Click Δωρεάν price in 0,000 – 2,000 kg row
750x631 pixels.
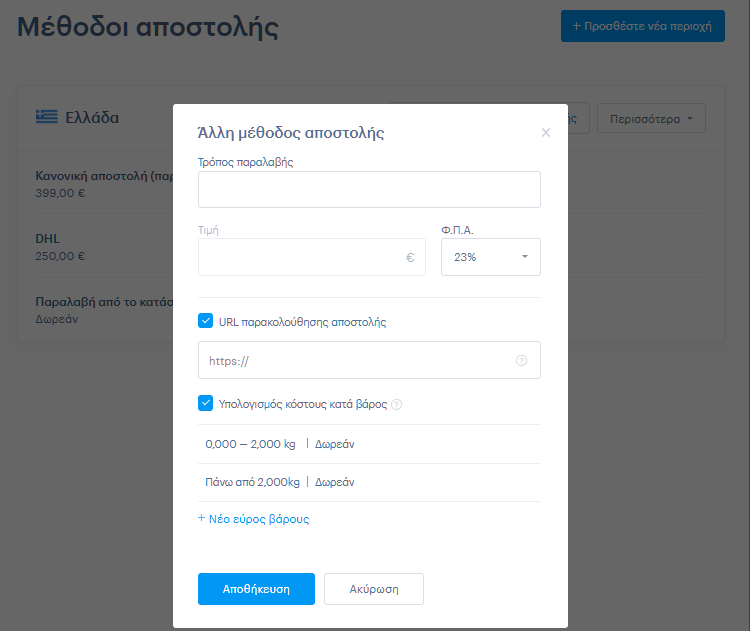[x=334, y=444]
